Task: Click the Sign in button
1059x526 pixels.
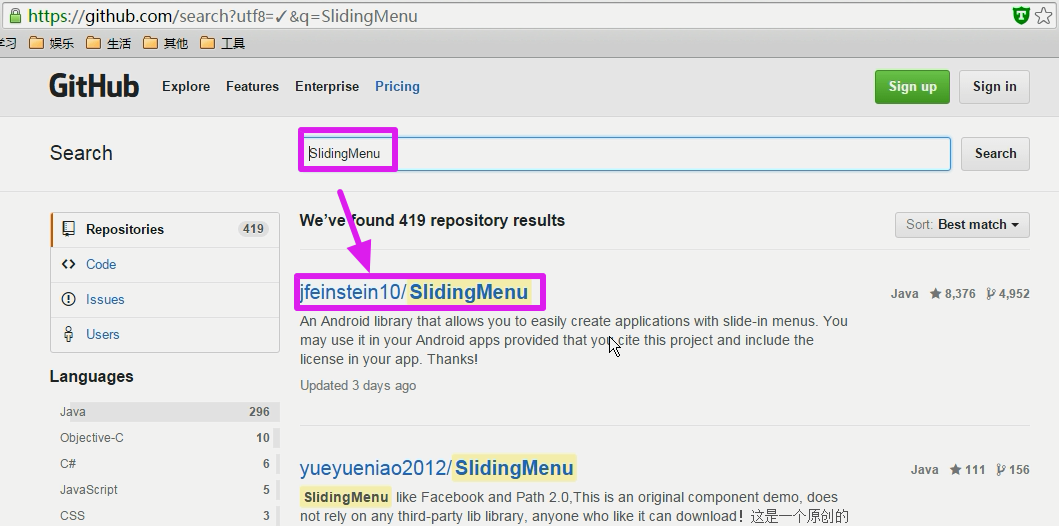Action: 994,86
